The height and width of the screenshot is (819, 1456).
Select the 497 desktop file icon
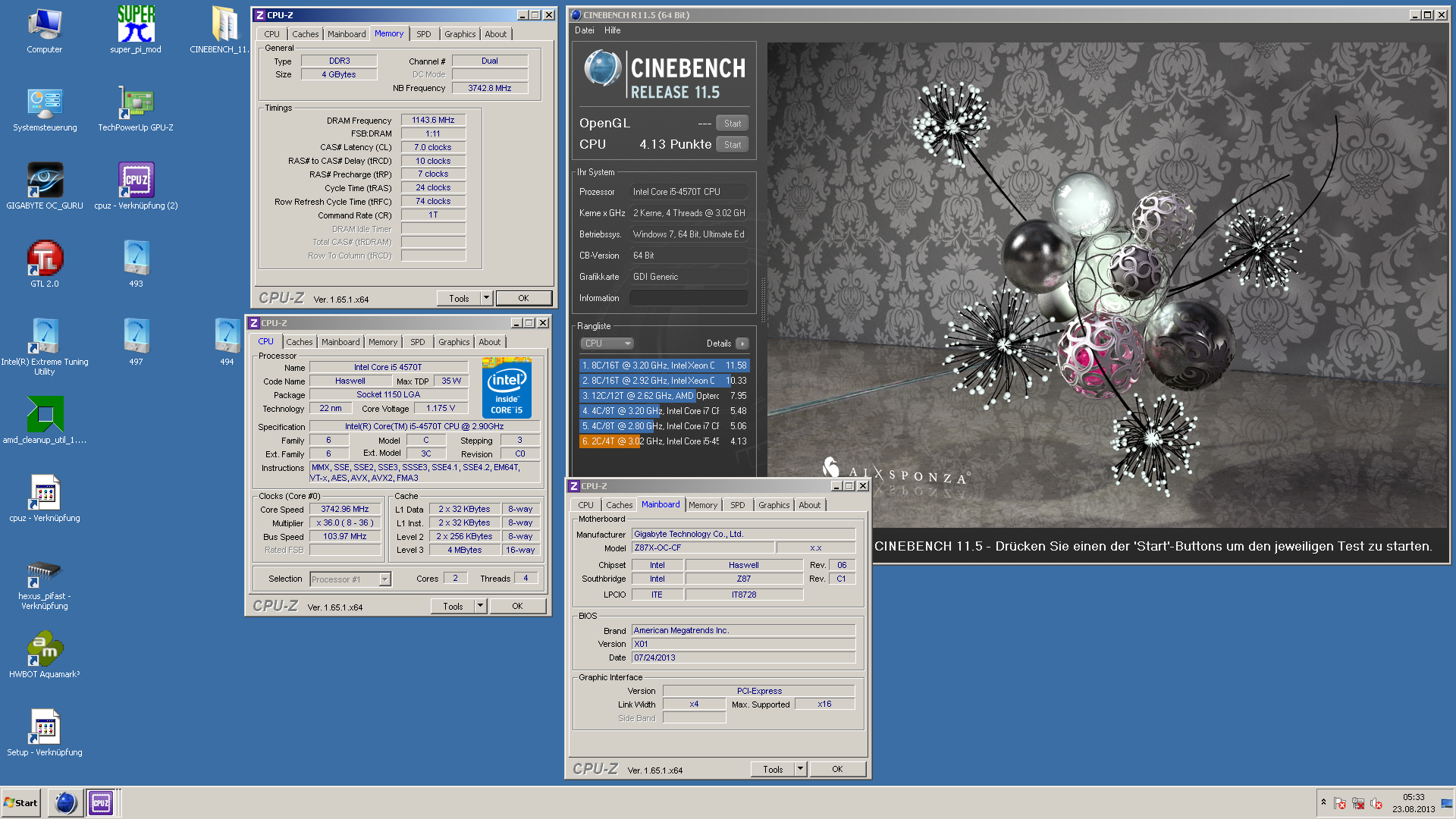(x=136, y=343)
